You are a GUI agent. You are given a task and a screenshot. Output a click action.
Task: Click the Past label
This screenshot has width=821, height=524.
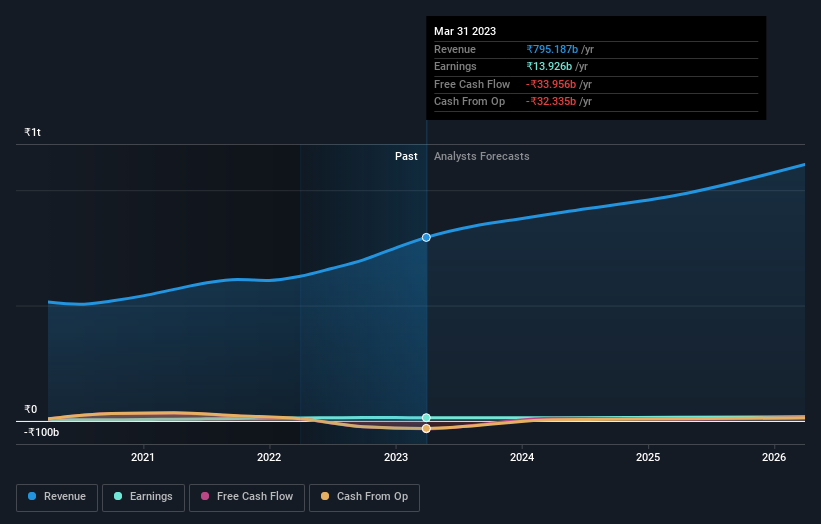click(406, 157)
